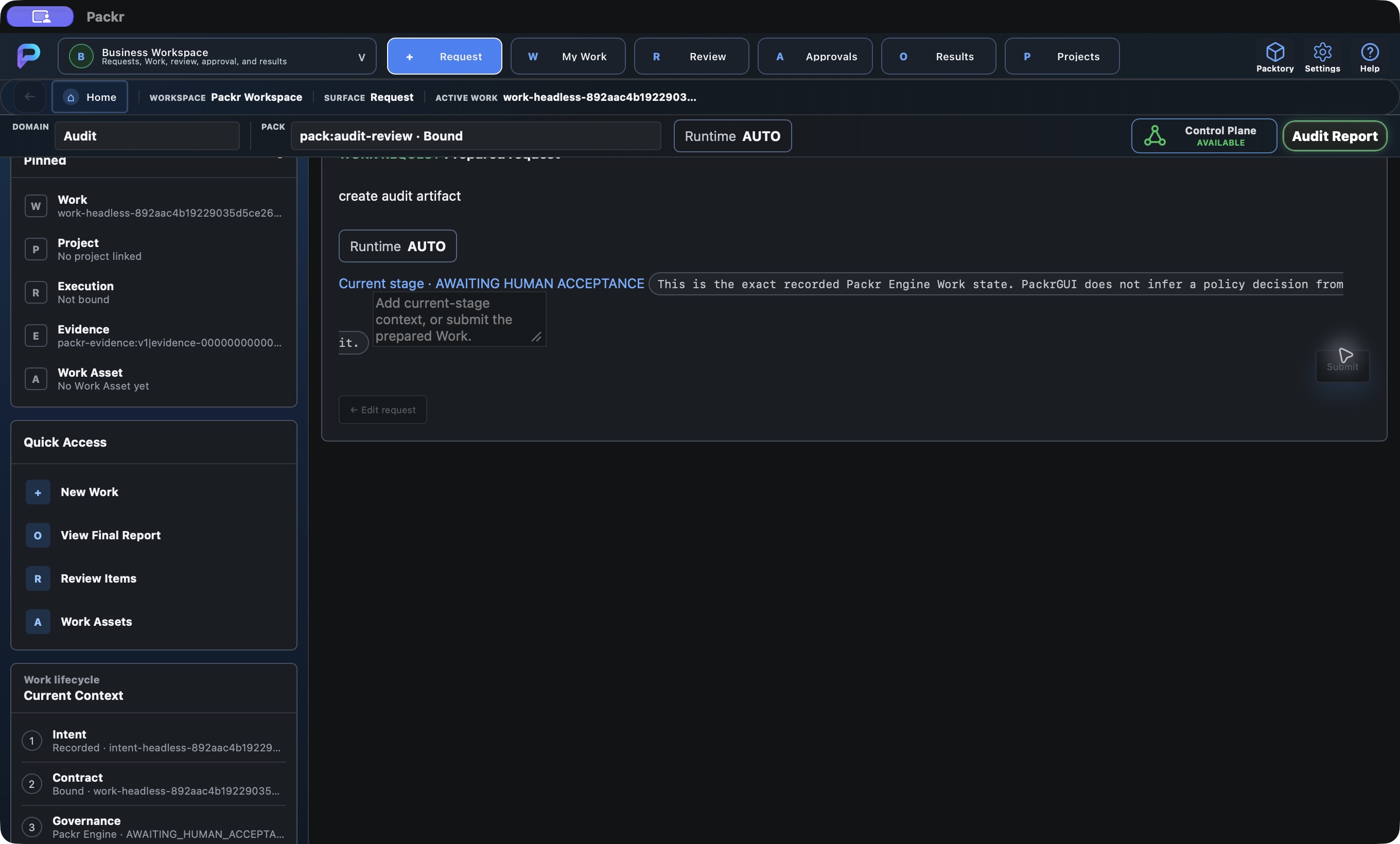Open the Domain Audit selector
This screenshot has height=844, width=1400.
click(x=147, y=136)
